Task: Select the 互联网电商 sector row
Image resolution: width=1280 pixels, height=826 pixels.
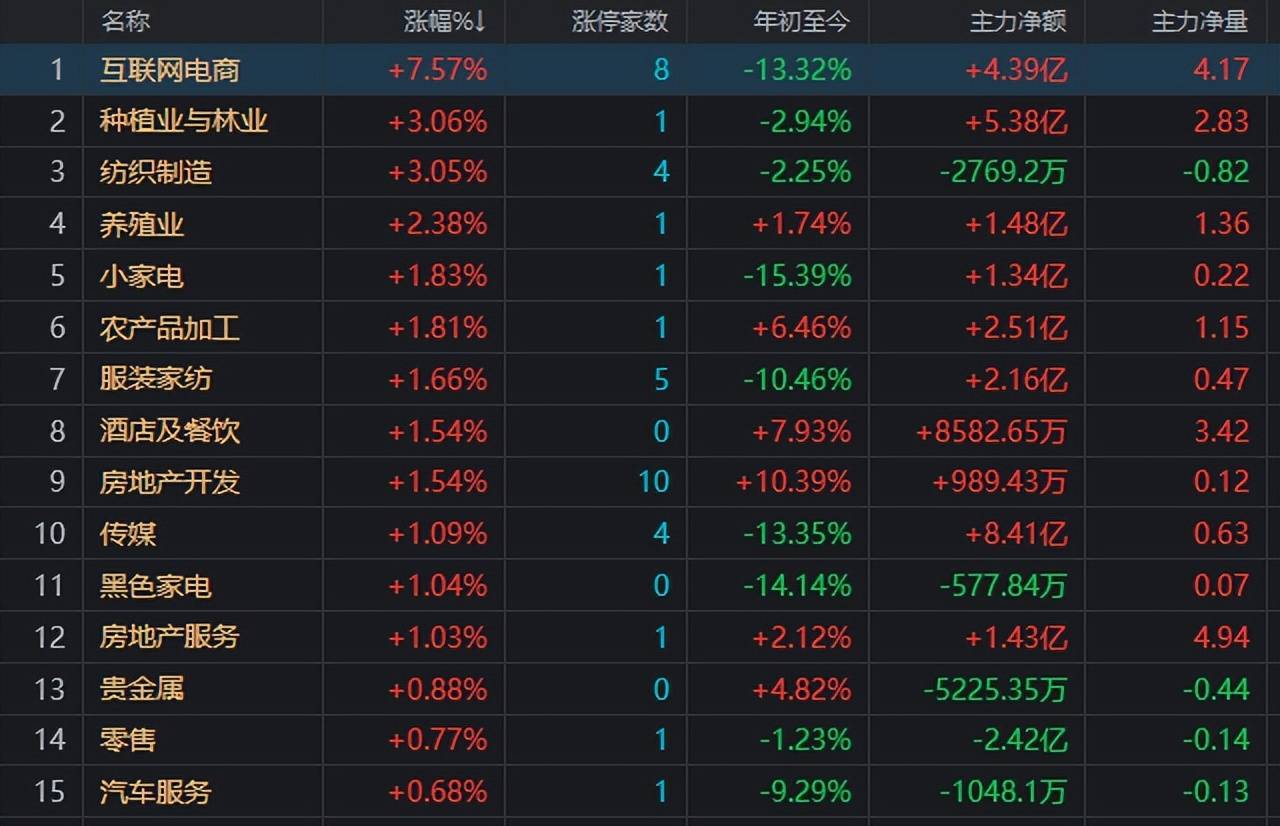Action: point(170,69)
